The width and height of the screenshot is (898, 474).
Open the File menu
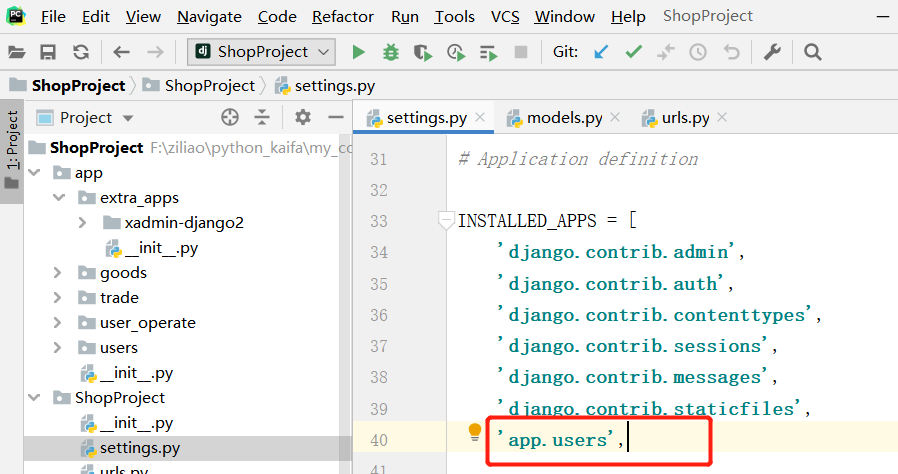click(53, 17)
